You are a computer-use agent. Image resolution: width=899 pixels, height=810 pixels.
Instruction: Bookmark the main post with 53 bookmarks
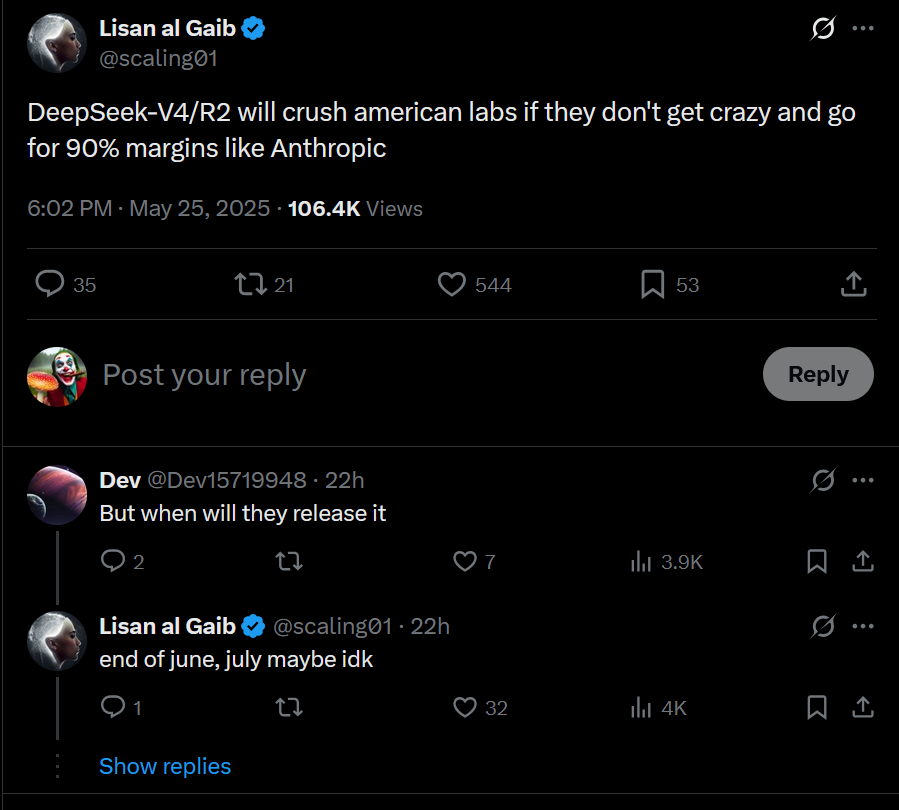[652, 285]
